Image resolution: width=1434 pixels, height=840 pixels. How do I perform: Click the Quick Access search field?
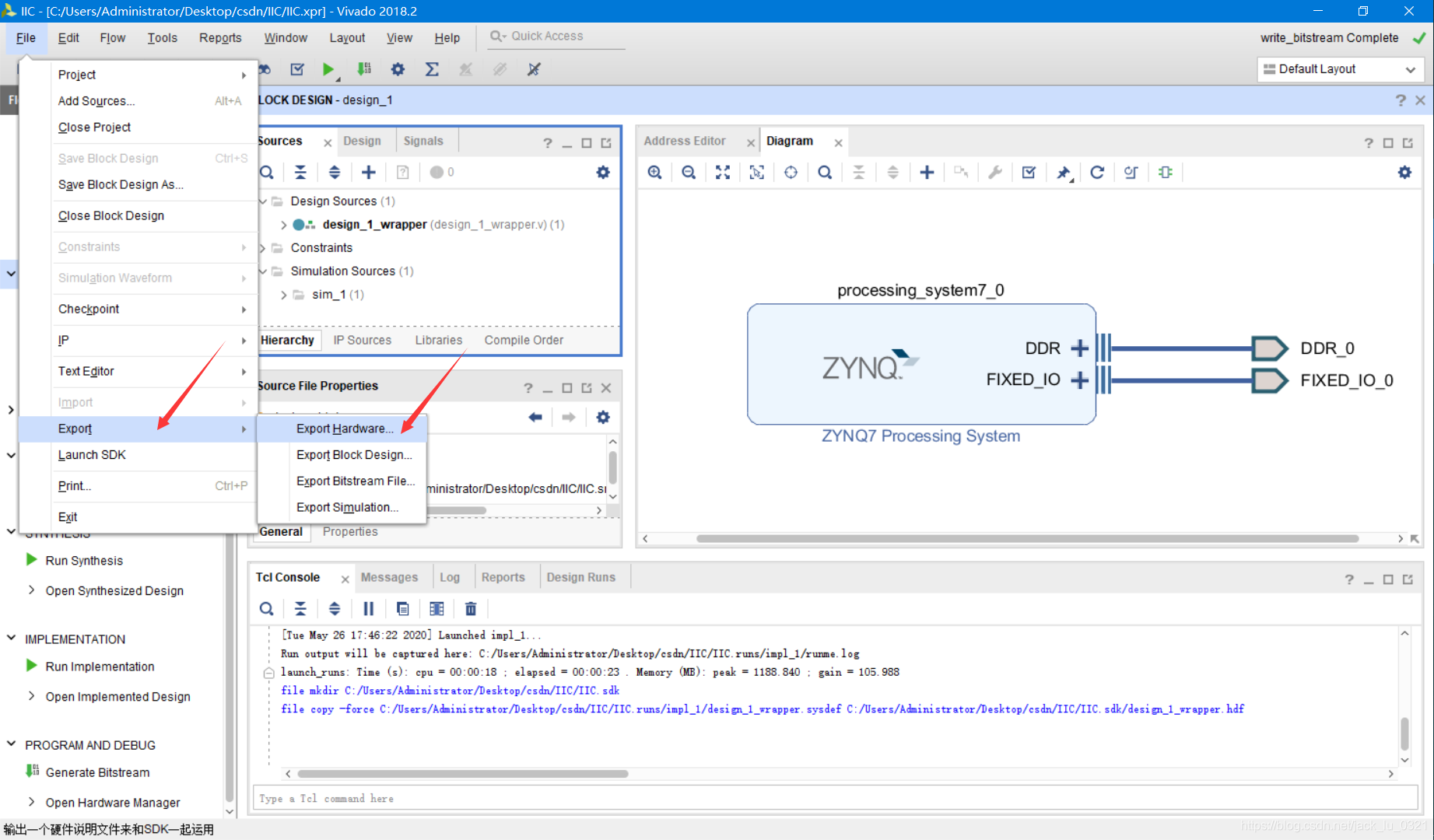pos(556,37)
